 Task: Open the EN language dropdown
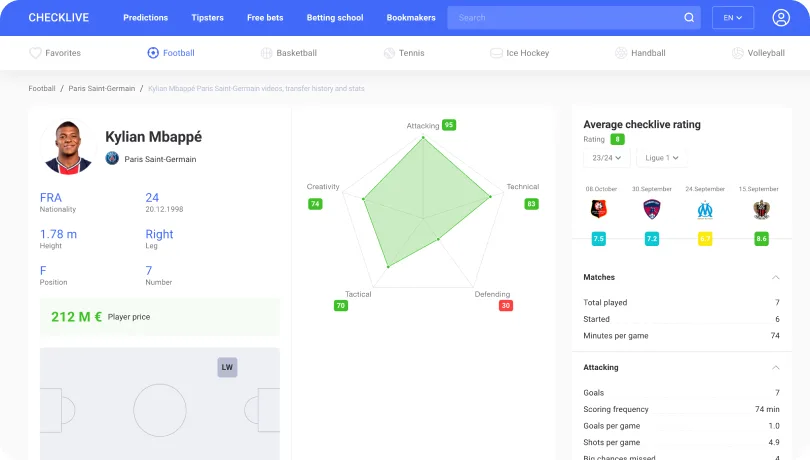733,18
